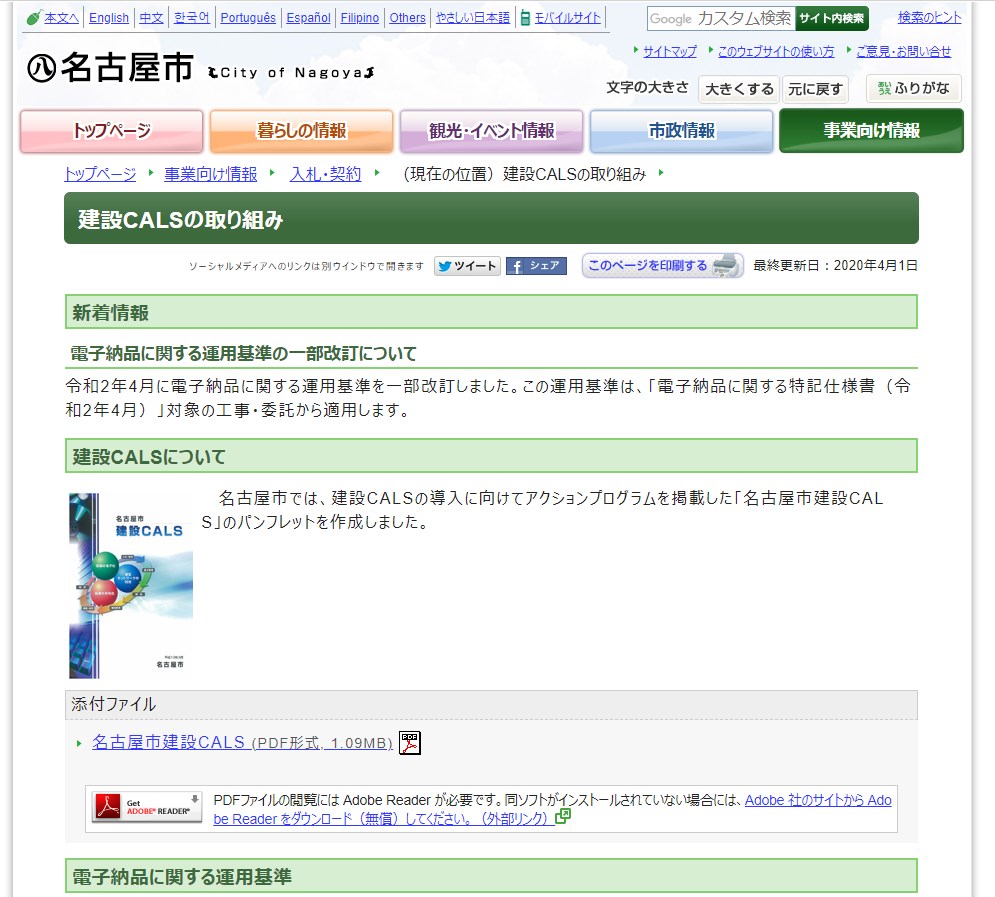Click the PDF icon next to 名古屋市建設CALS
The height and width of the screenshot is (897, 995).
[x=410, y=743]
